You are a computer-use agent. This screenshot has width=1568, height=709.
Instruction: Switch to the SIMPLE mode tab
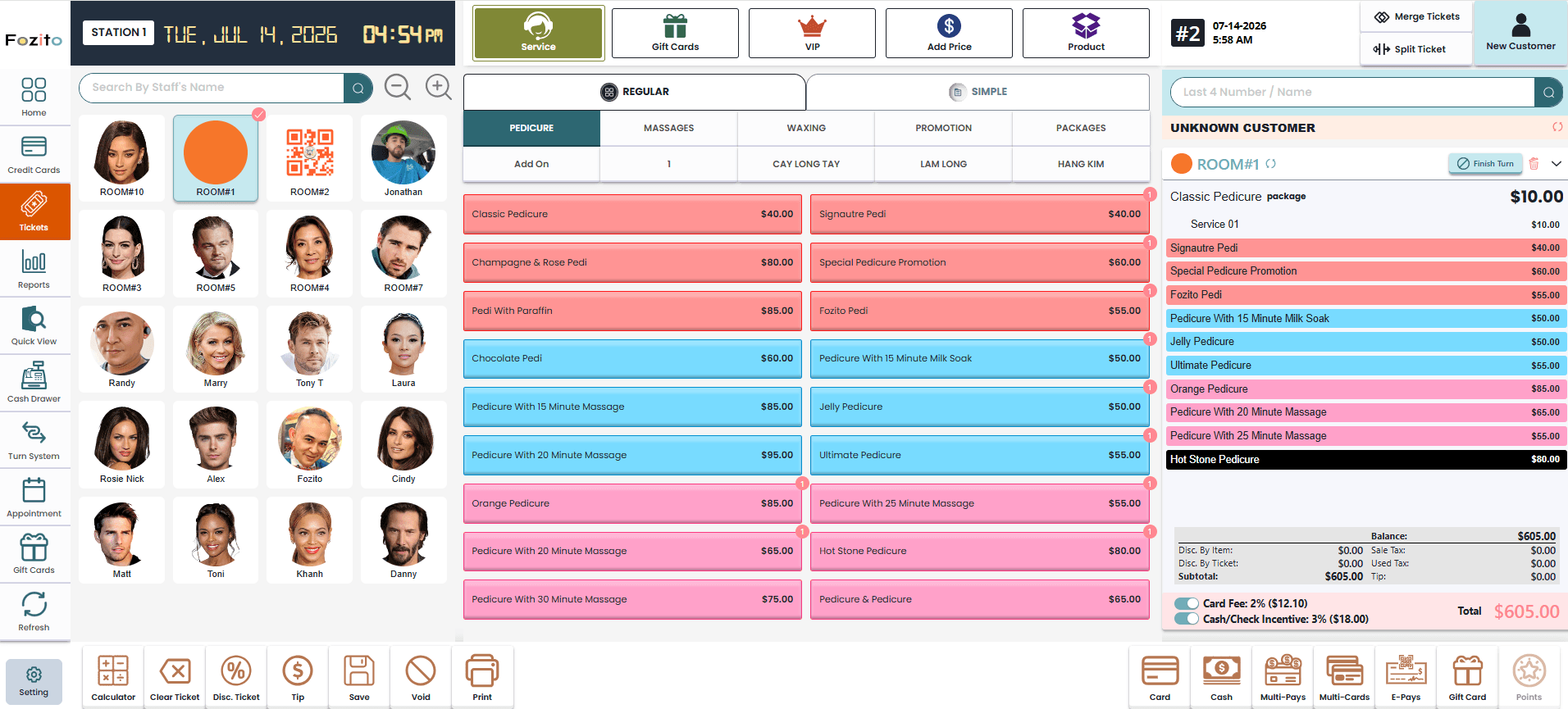coord(978,92)
